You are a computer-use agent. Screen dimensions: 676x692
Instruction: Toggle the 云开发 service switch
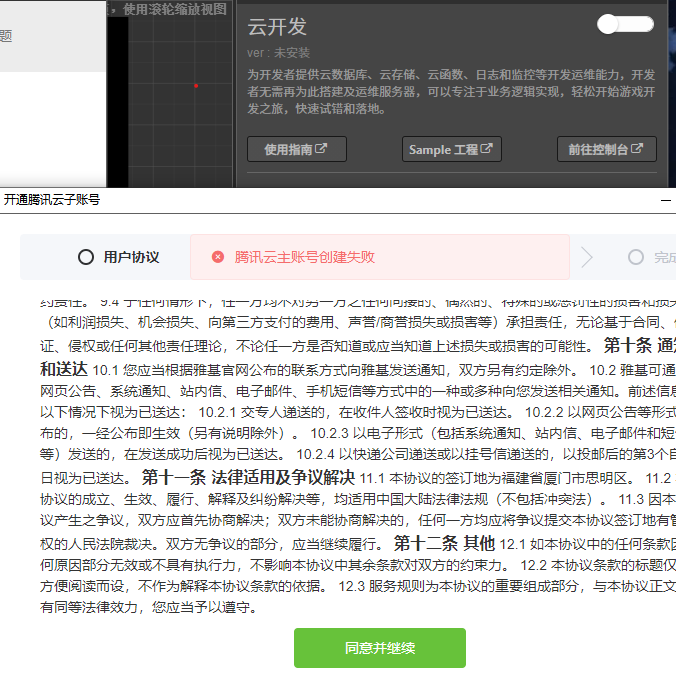(625, 24)
